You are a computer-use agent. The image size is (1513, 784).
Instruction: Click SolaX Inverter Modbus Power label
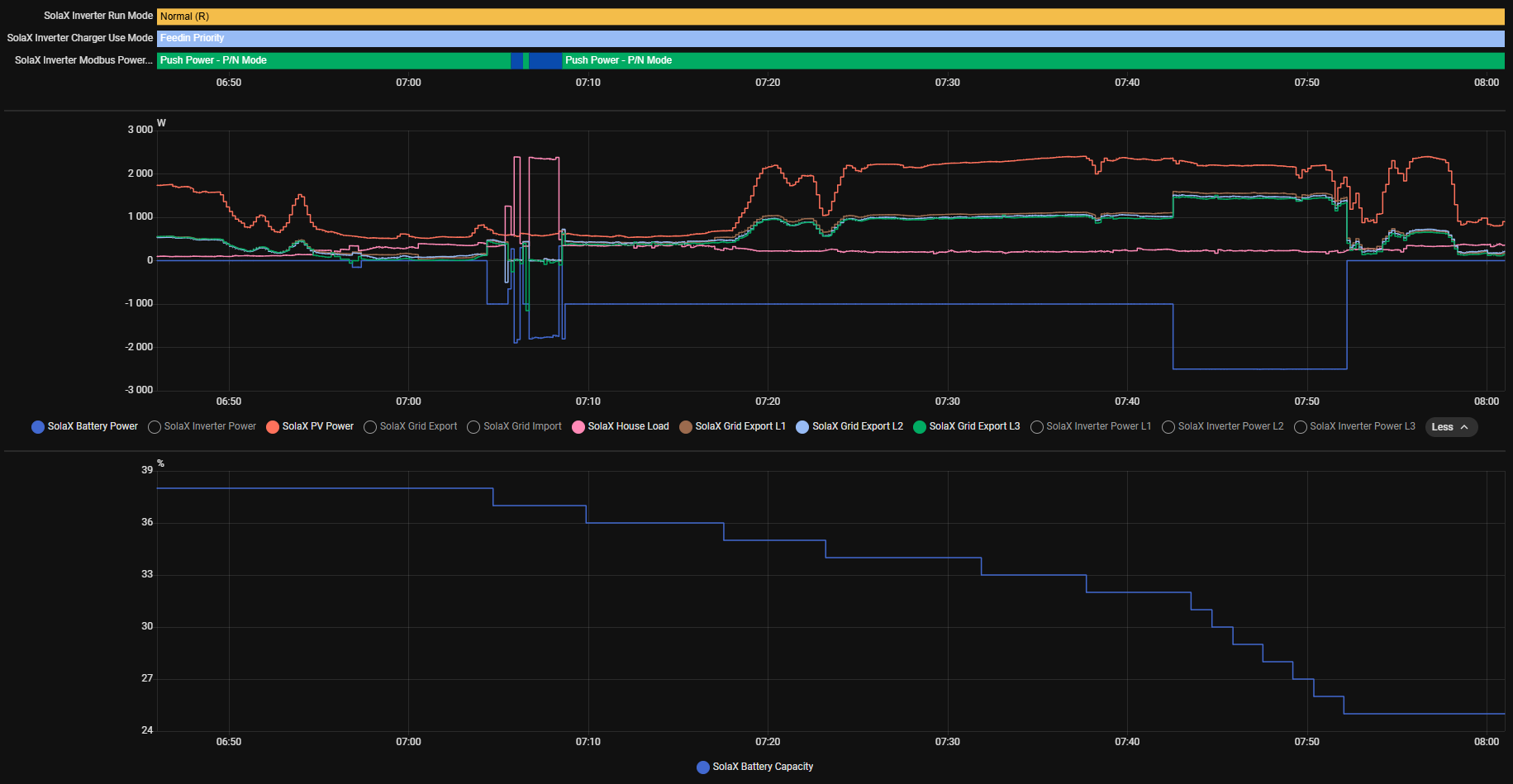pyautogui.click(x=83, y=60)
